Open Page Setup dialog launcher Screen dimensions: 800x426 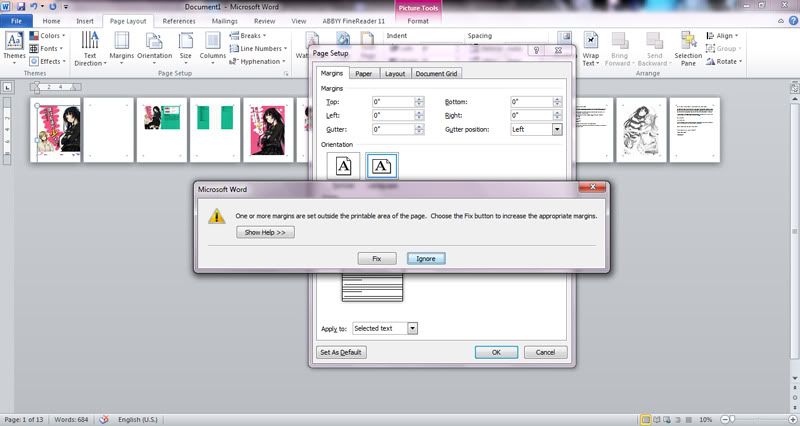click(286, 73)
